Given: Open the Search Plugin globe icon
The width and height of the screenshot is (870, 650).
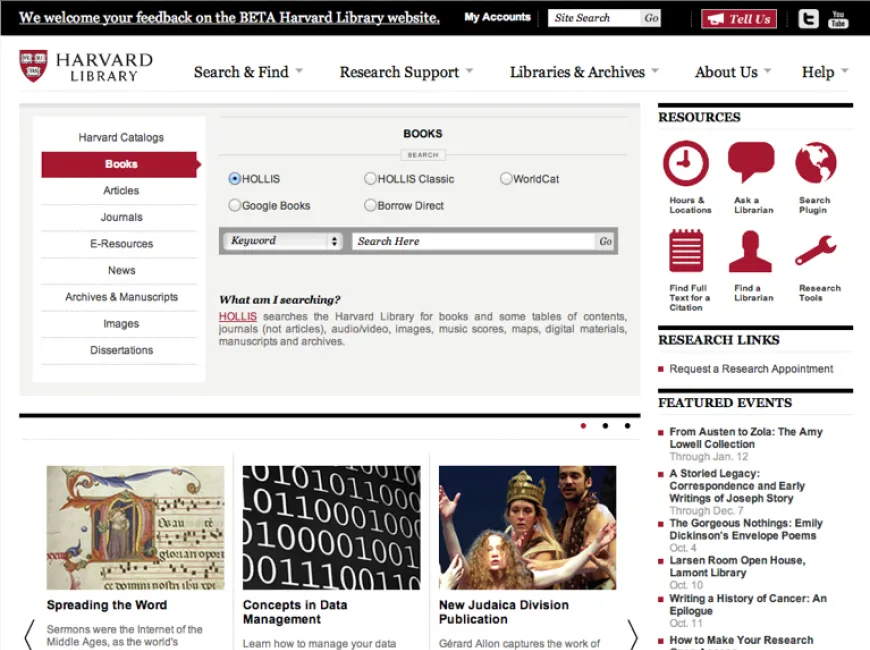Looking at the screenshot, I should pyautogui.click(x=816, y=163).
